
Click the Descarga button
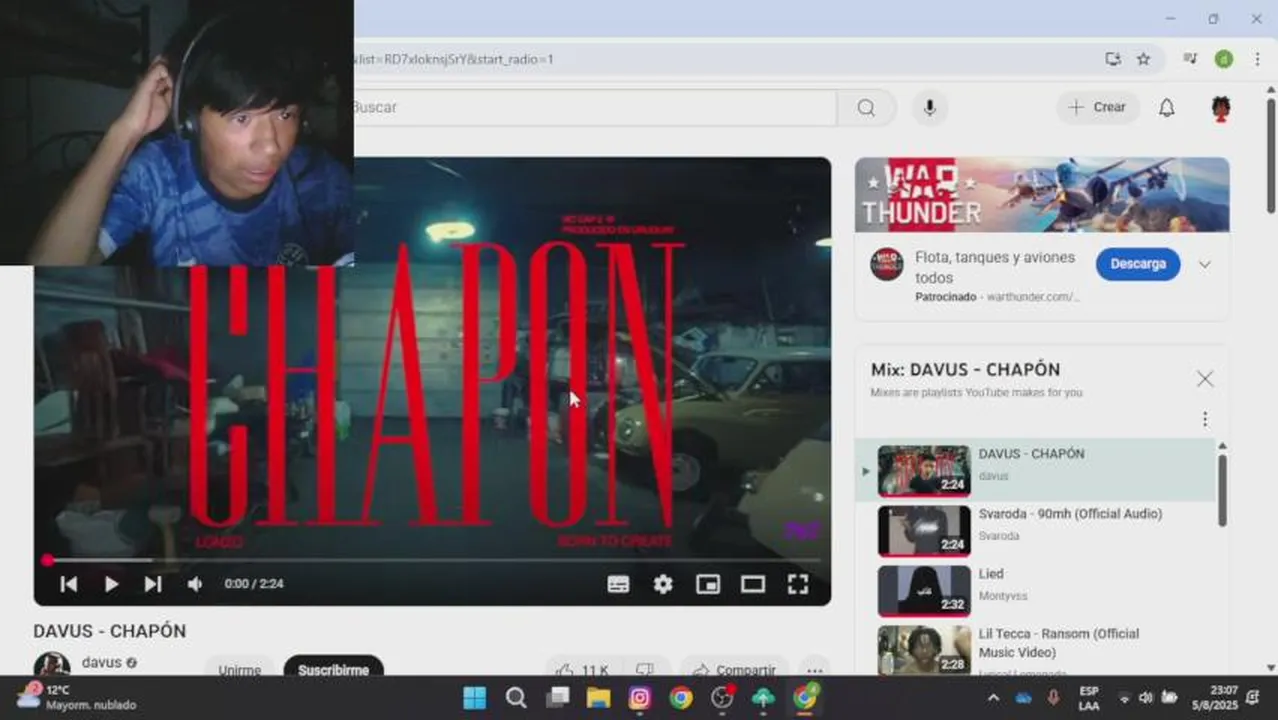[1138, 264]
